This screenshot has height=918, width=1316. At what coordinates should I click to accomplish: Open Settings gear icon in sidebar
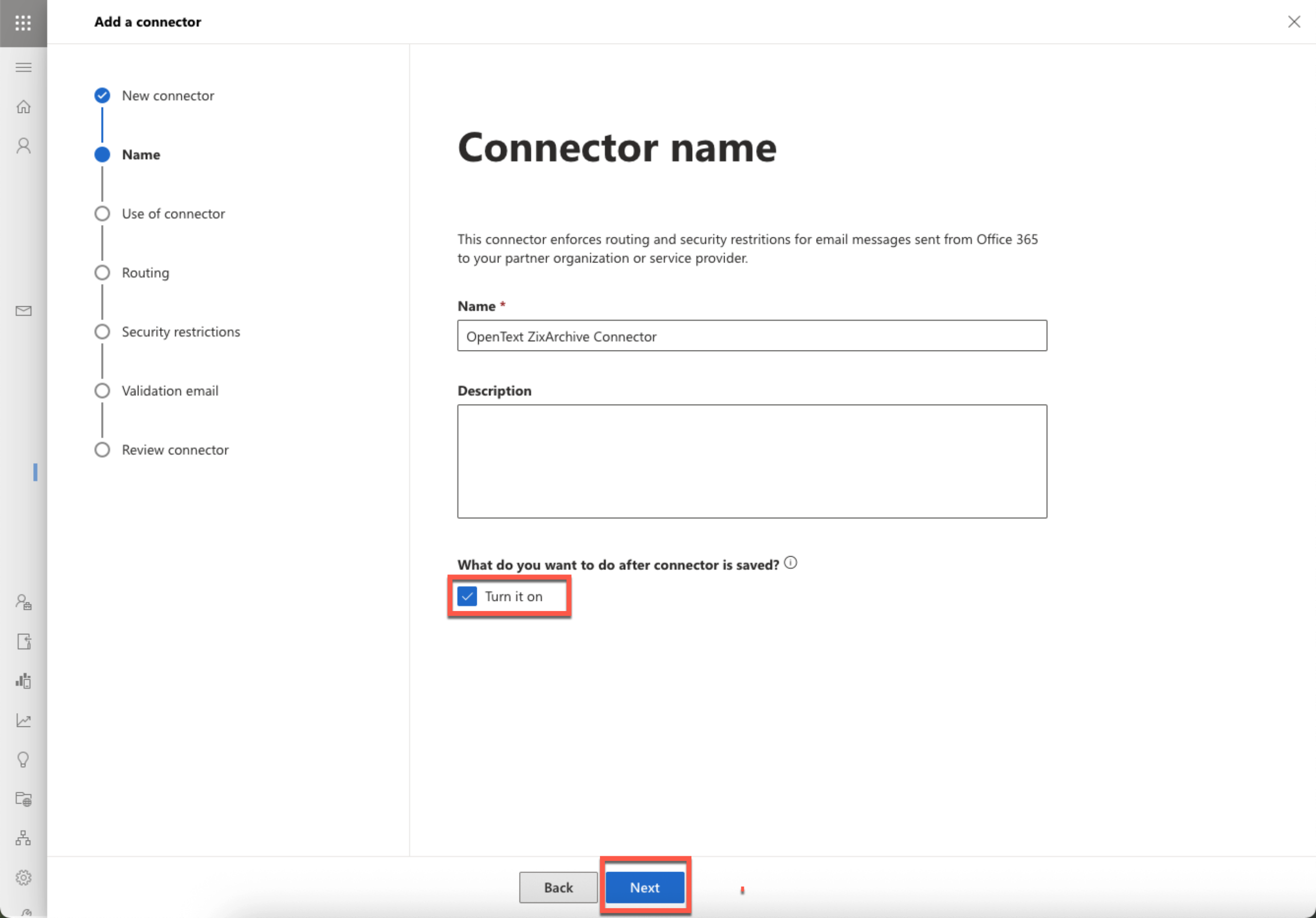pos(24,877)
